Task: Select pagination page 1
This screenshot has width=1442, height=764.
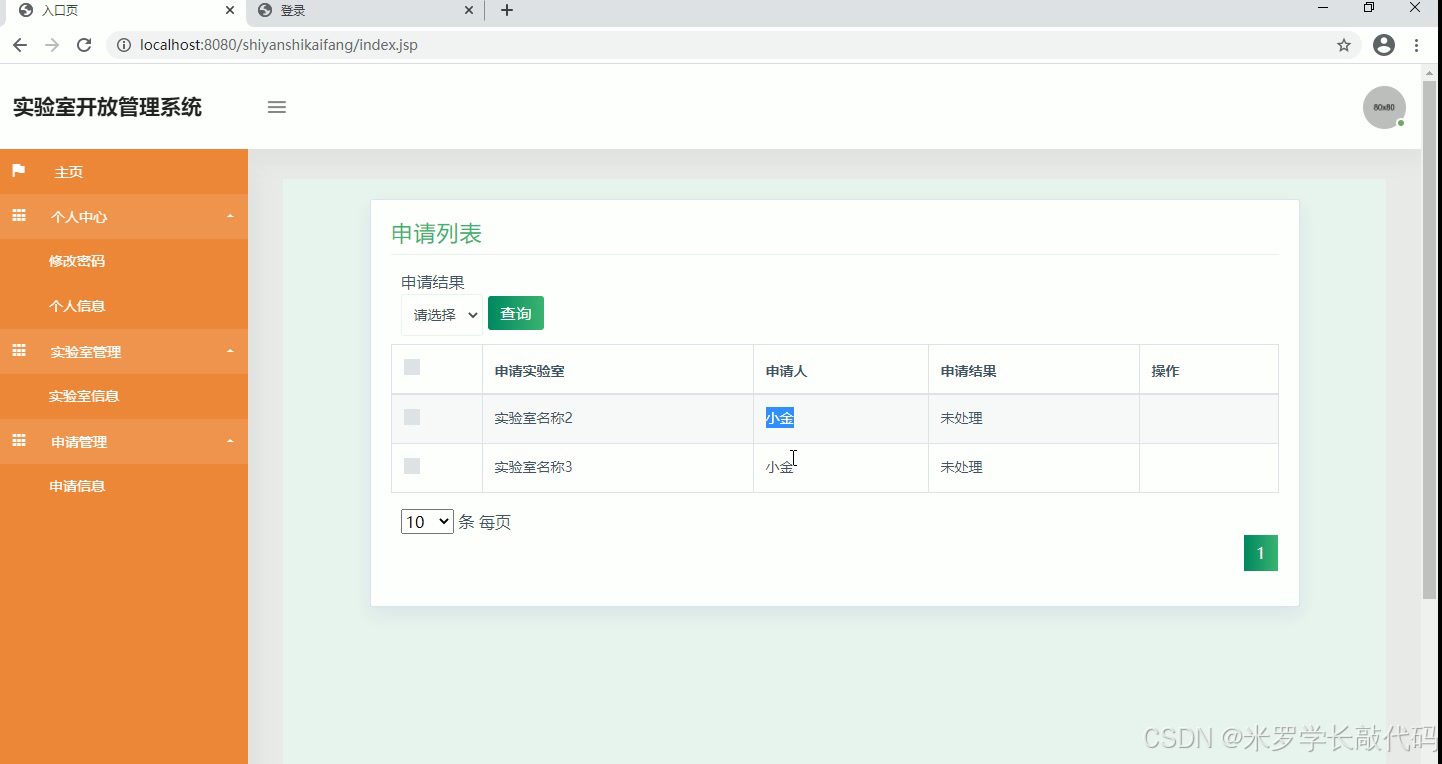Action: [x=1260, y=552]
